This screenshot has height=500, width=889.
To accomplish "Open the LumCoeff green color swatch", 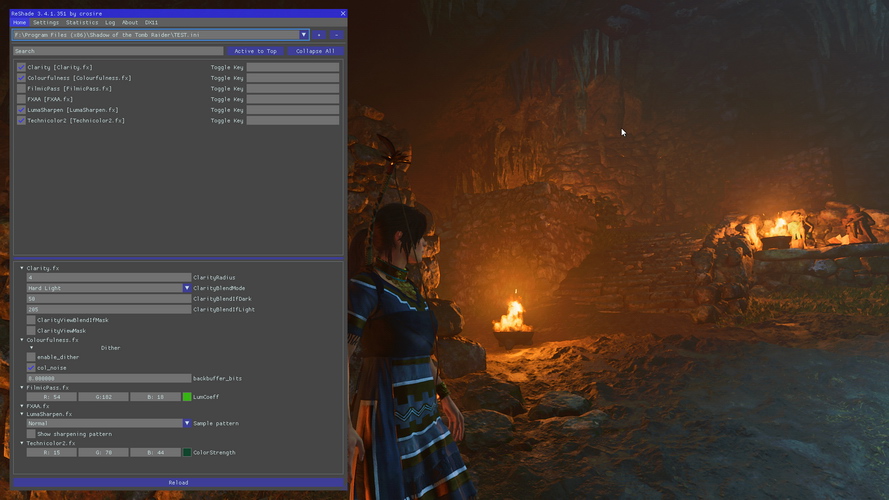I will point(187,397).
